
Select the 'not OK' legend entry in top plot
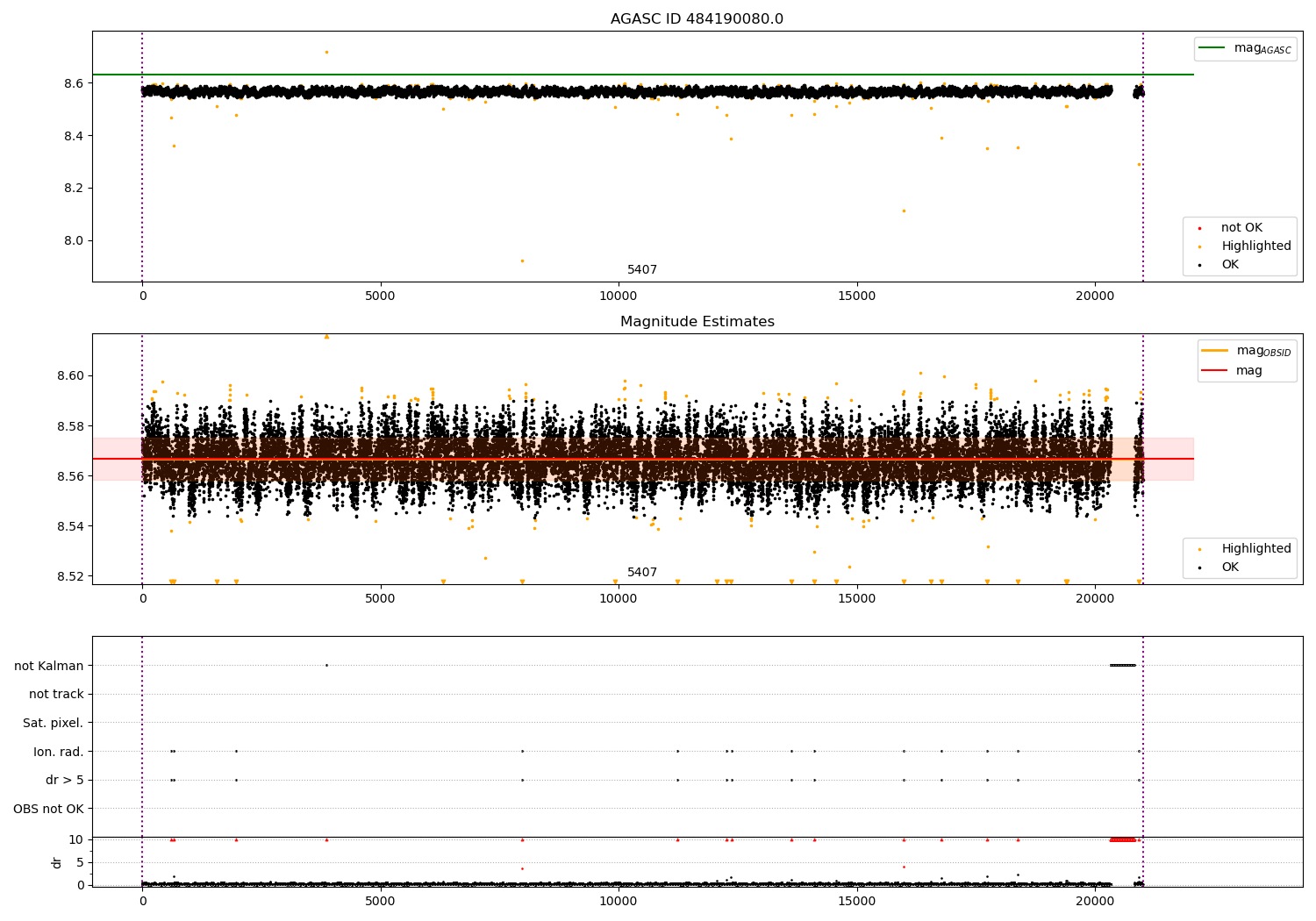[x=1241, y=228]
